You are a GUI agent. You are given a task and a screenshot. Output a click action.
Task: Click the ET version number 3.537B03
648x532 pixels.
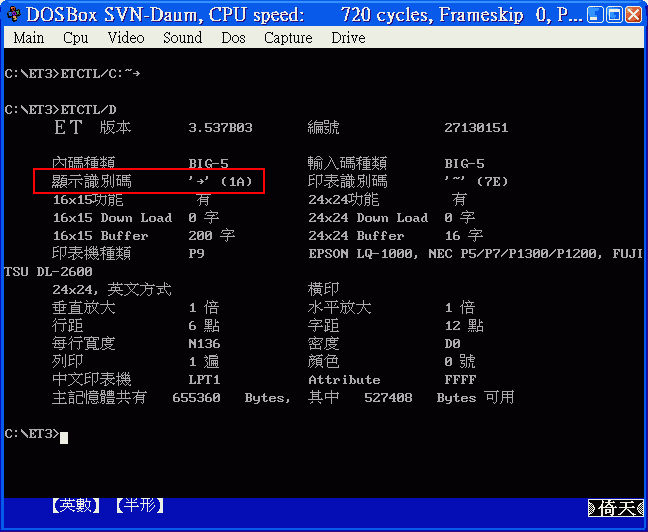pyautogui.click(x=220, y=128)
